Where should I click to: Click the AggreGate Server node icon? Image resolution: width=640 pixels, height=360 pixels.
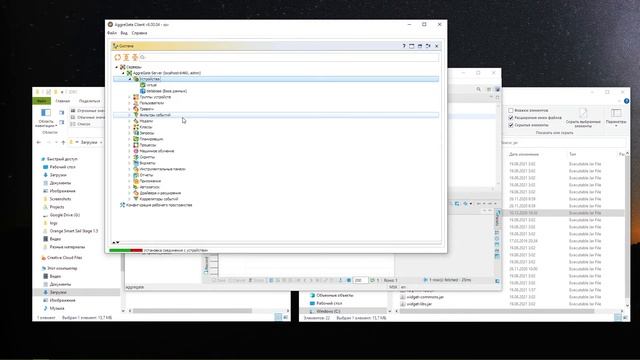coord(129,73)
